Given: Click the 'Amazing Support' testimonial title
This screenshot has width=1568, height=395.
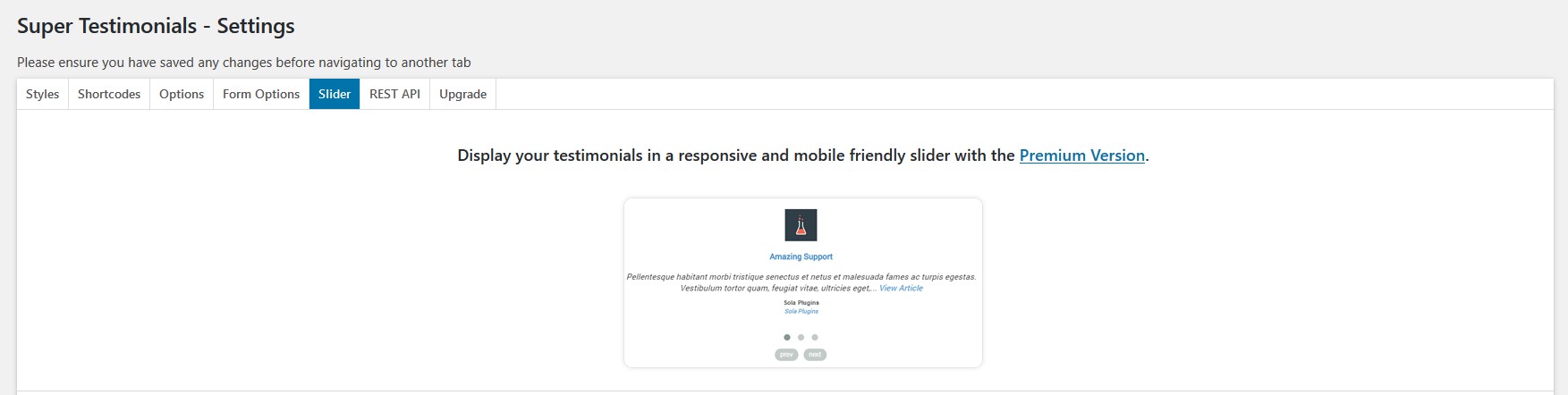Looking at the screenshot, I should (x=801, y=256).
